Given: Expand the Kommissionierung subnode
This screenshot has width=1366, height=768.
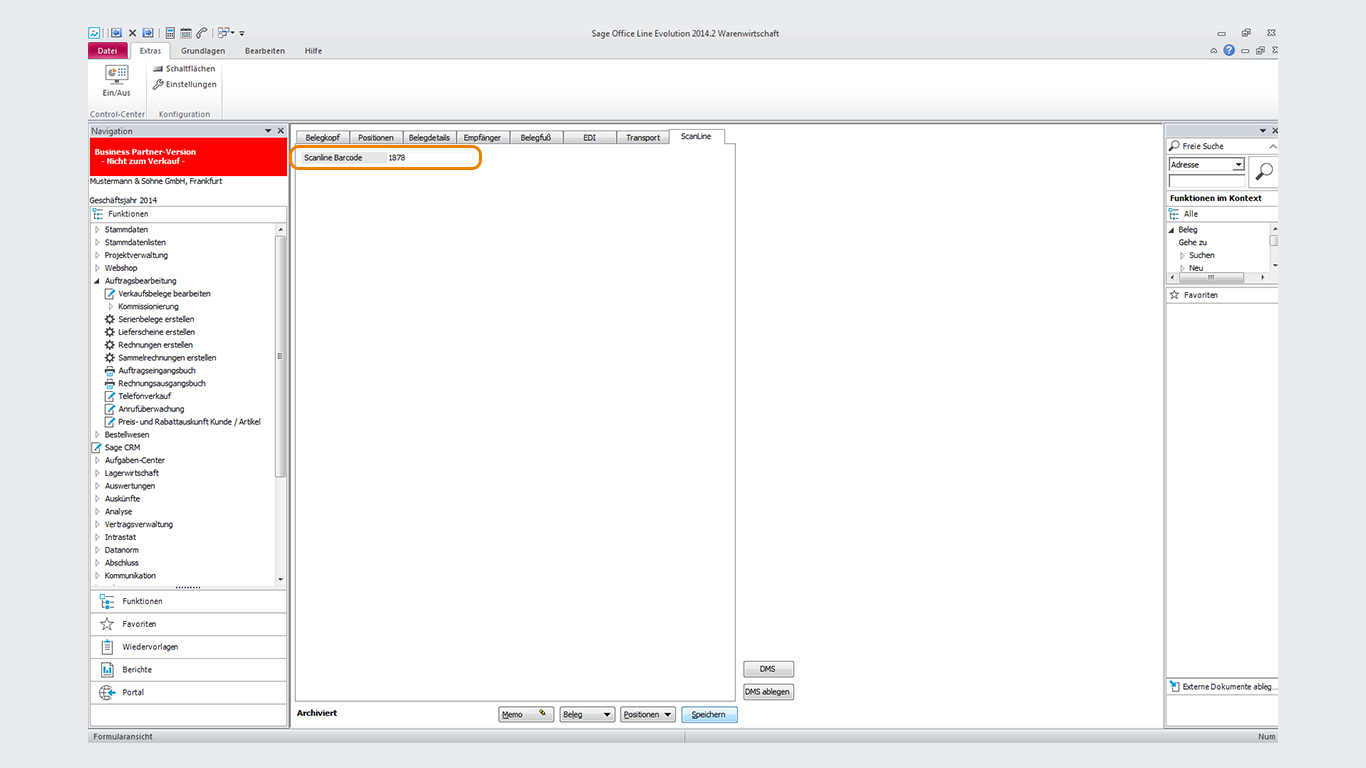Looking at the screenshot, I should [110, 307].
